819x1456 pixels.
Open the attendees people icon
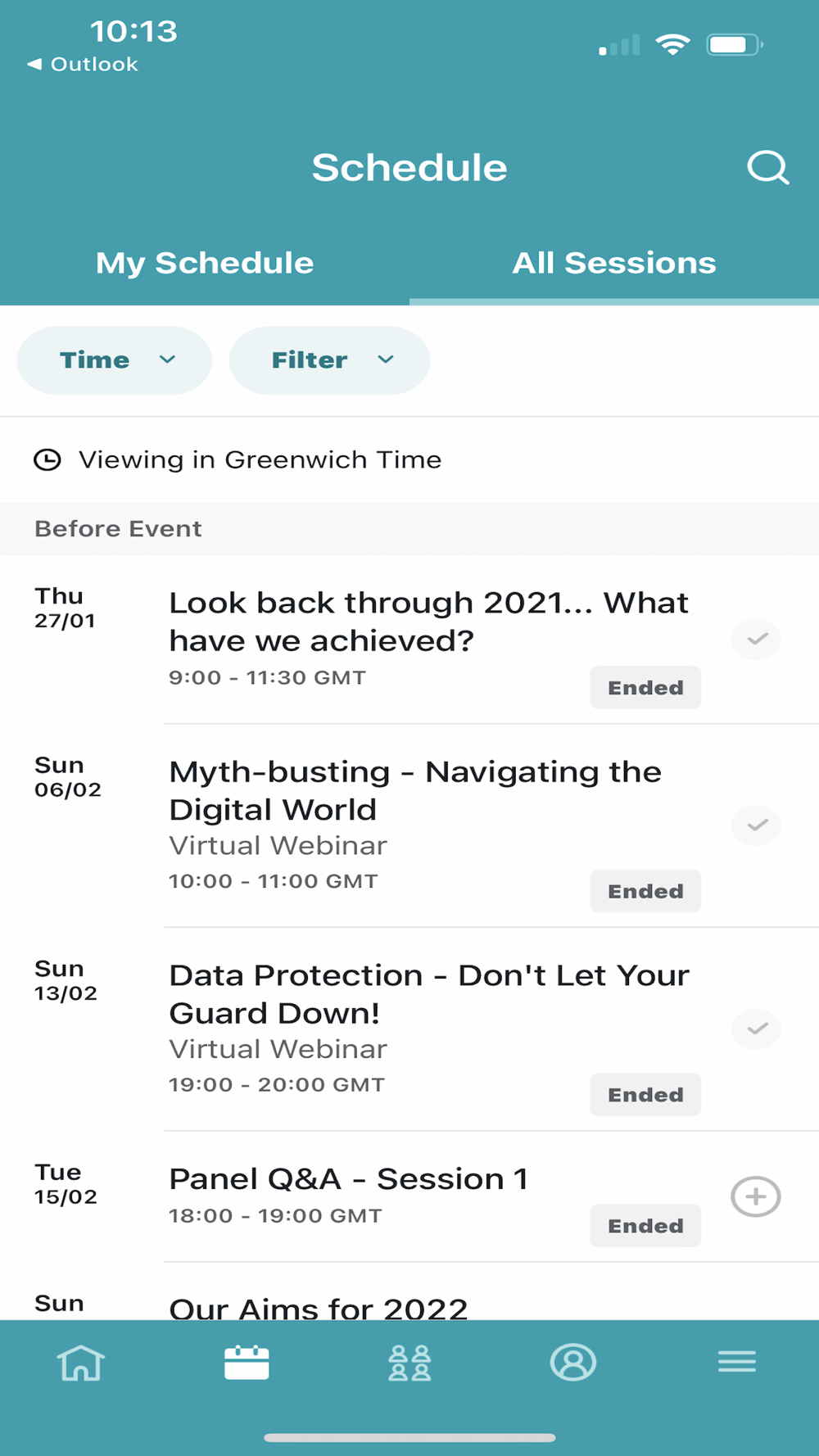(409, 1363)
